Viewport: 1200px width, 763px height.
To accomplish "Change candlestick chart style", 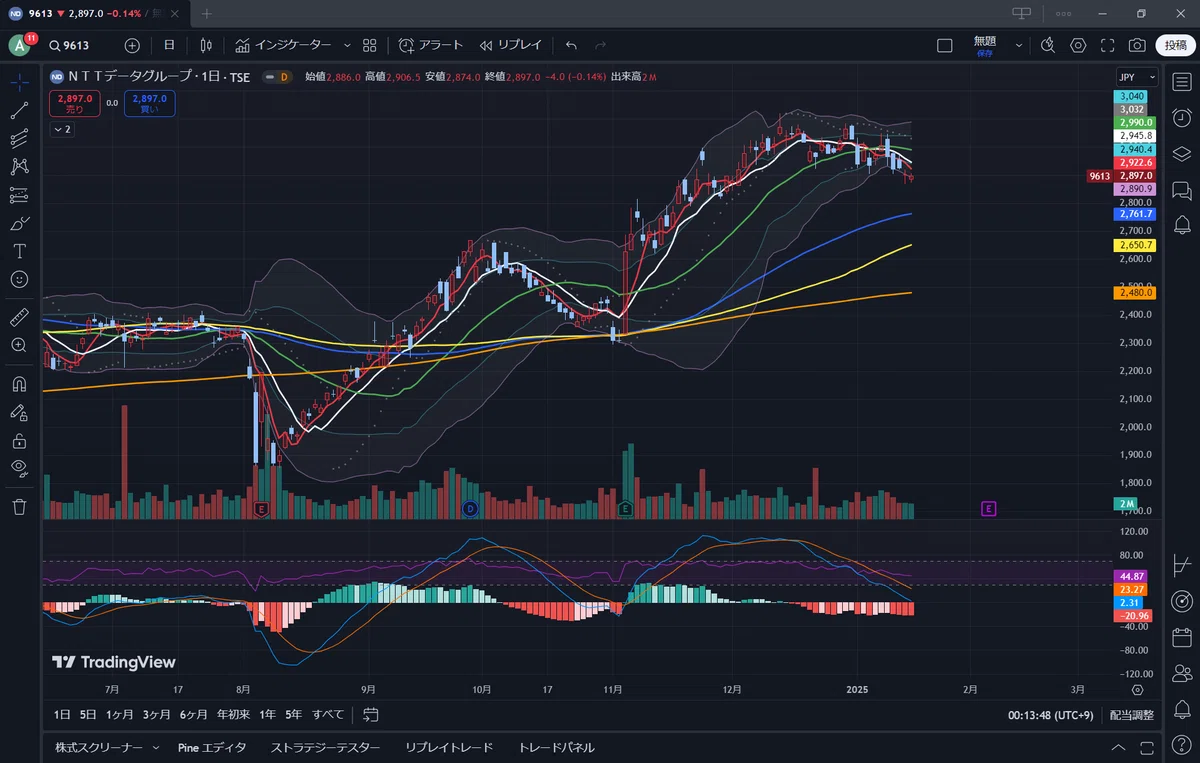I will coord(206,45).
